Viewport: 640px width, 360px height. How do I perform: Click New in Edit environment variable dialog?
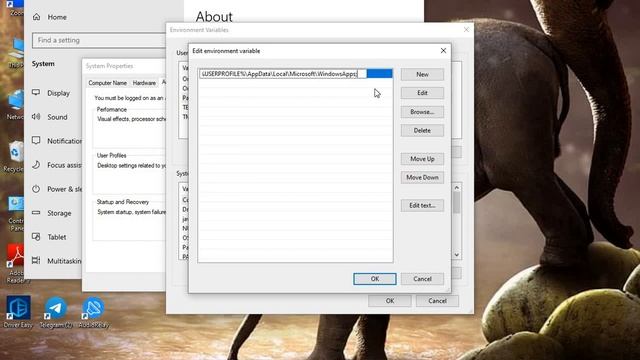pyautogui.click(x=422, y=74)
